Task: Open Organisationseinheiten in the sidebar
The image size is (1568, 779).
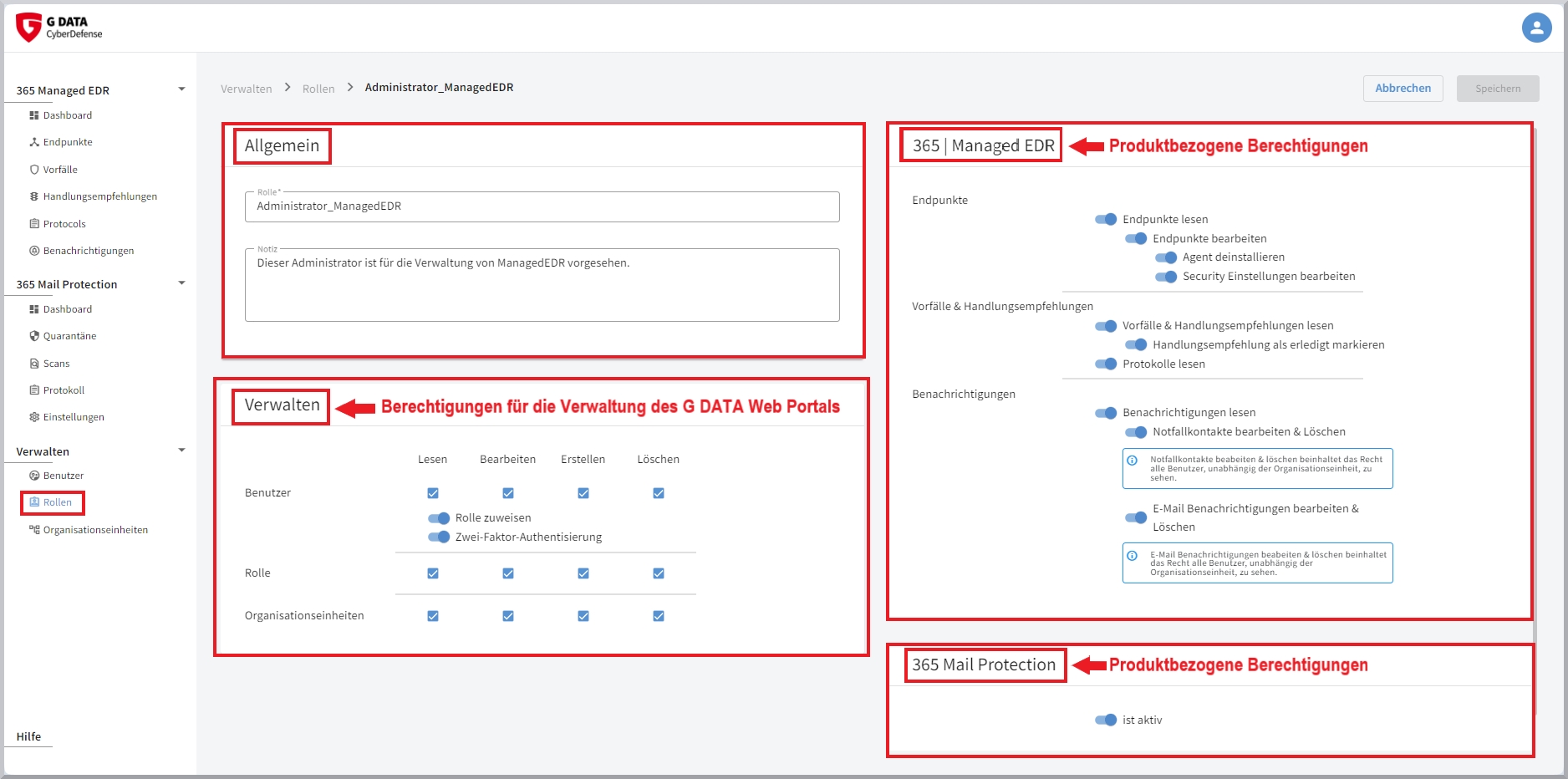Action: pyautogui.click(x=95, y=530)
